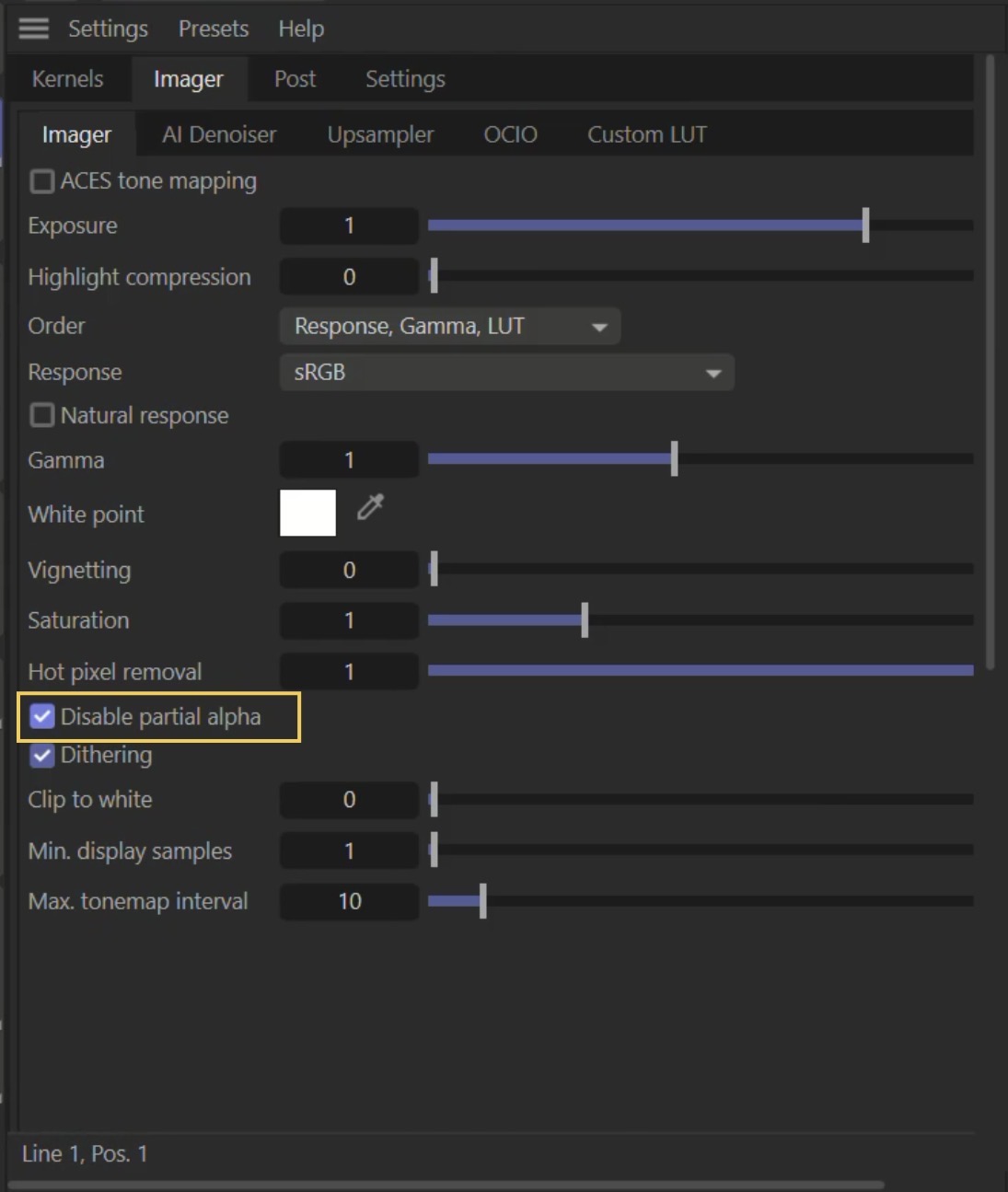Image resolution: width=1008 pixels, height=1192 pixels.
Task: Enable ACES tone mapping checkbox
Action: tap(42, 181)
